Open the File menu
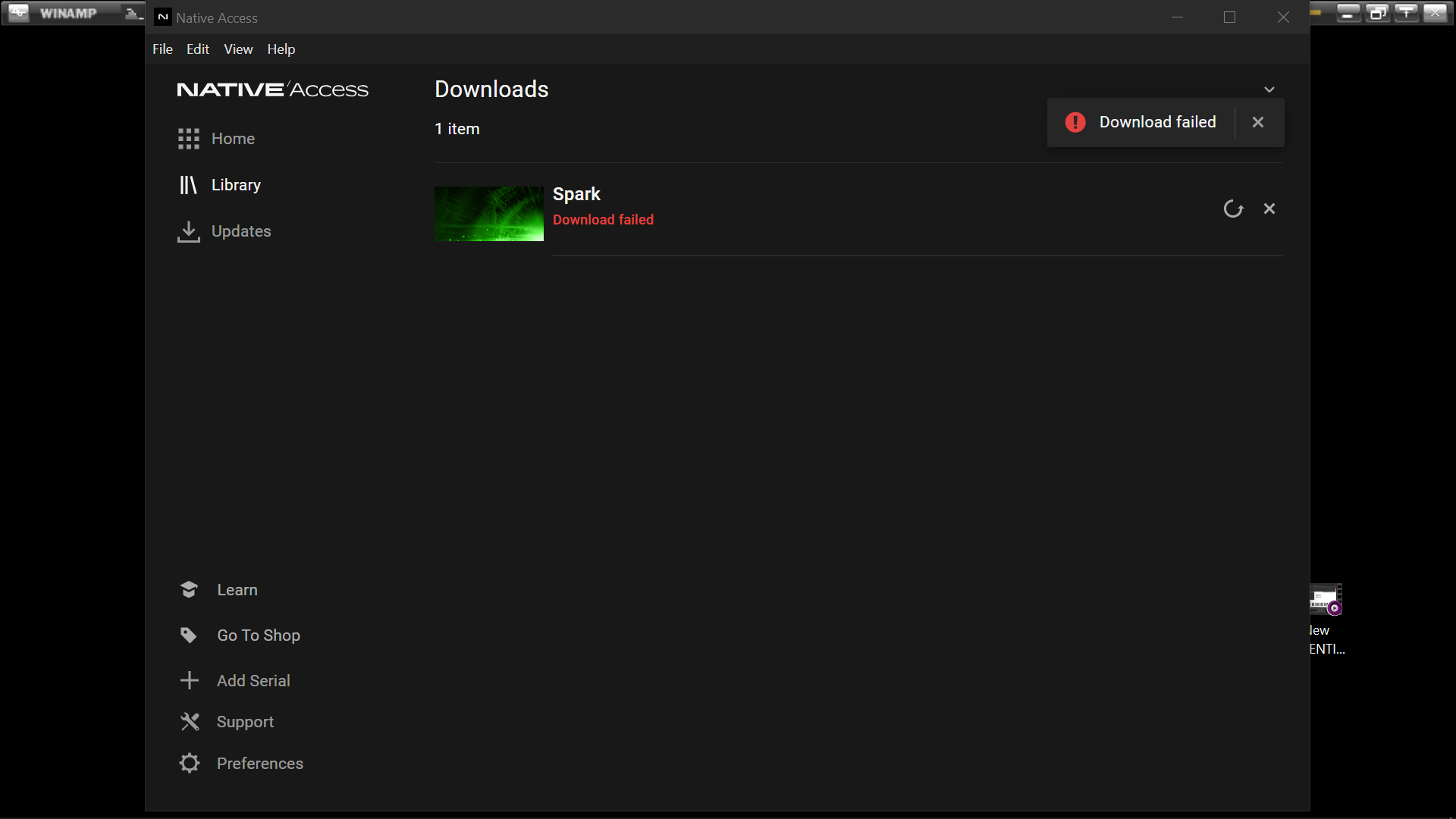This screenshot has height=819, width=1456. click(x=162, y=49)
